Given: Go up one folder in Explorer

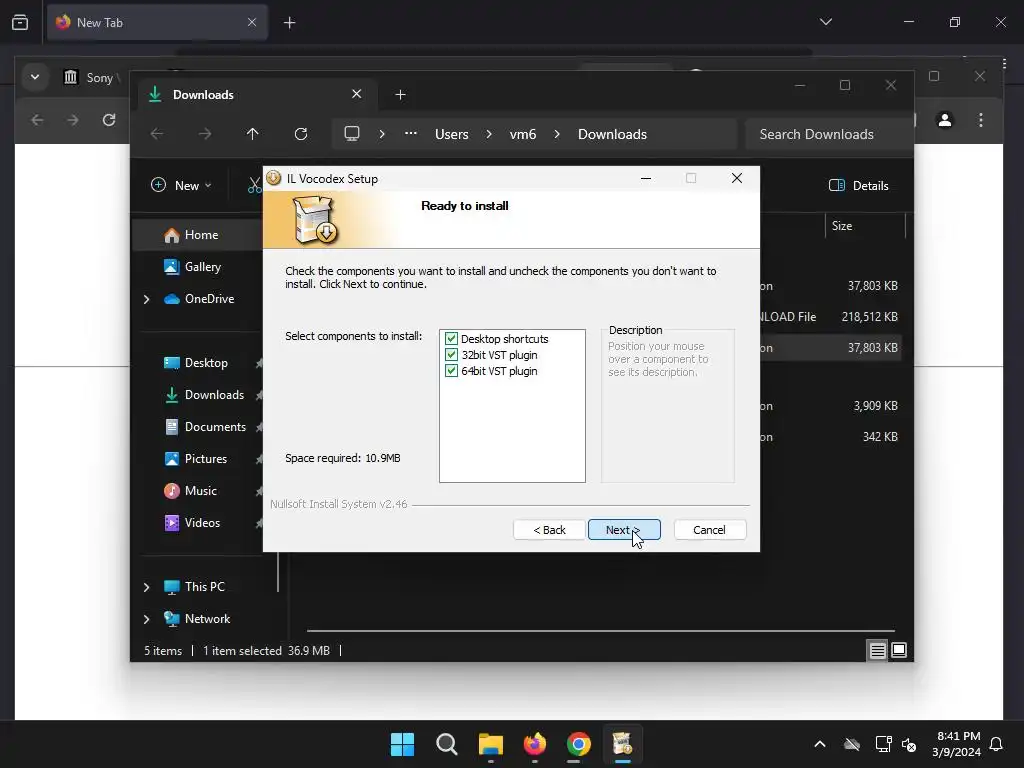Looking at the screenshot, I should (x=253, y=134).
